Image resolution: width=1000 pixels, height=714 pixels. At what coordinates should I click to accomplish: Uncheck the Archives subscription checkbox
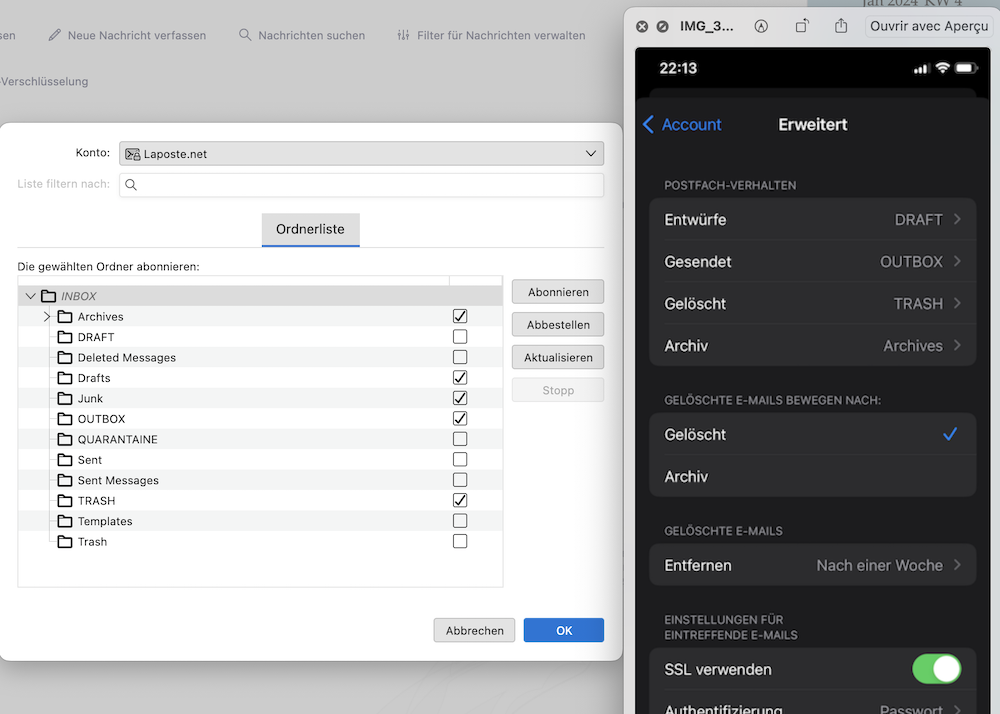(460, 316)
